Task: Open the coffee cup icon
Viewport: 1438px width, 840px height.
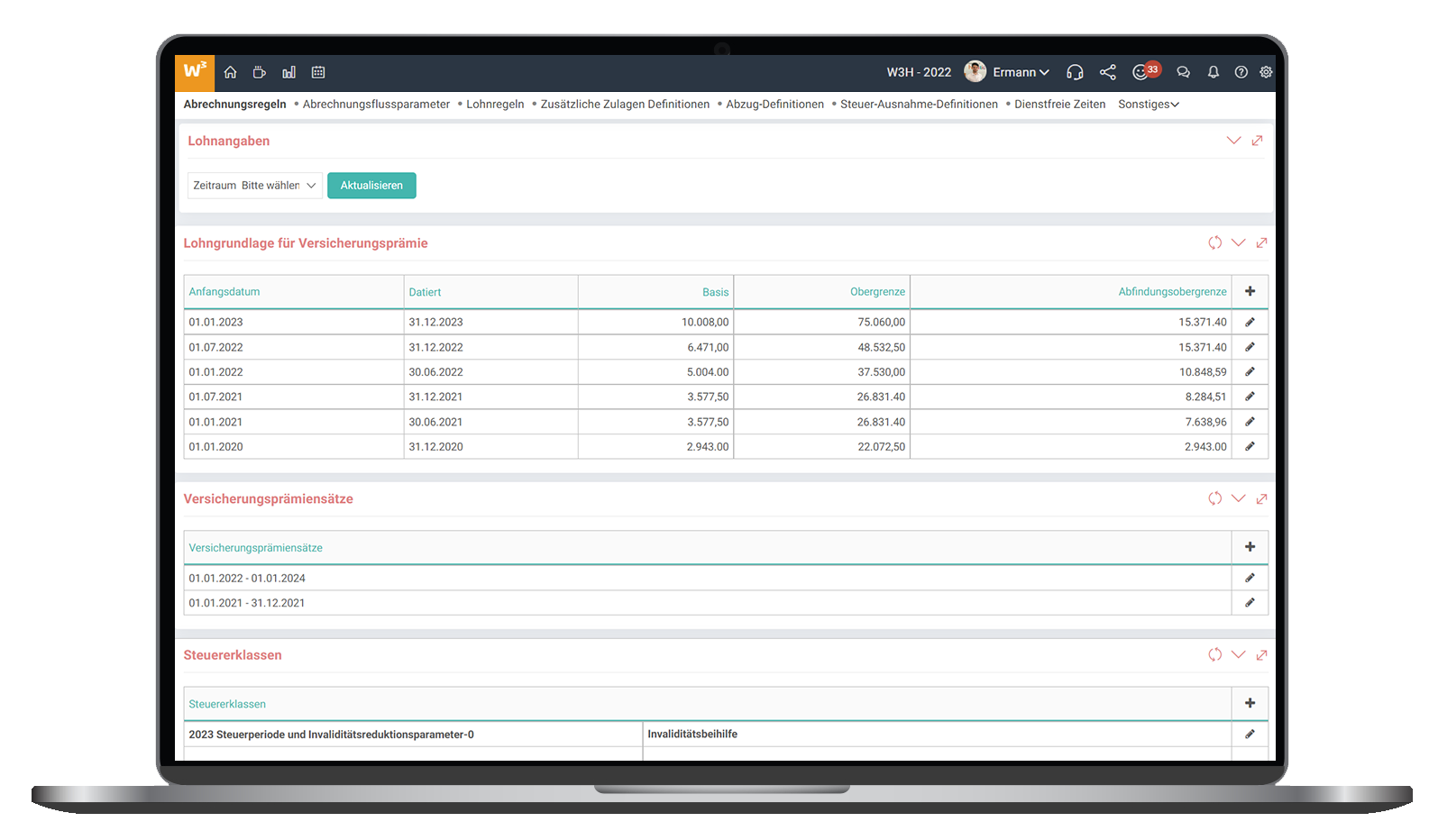Action: pos(260,72)
